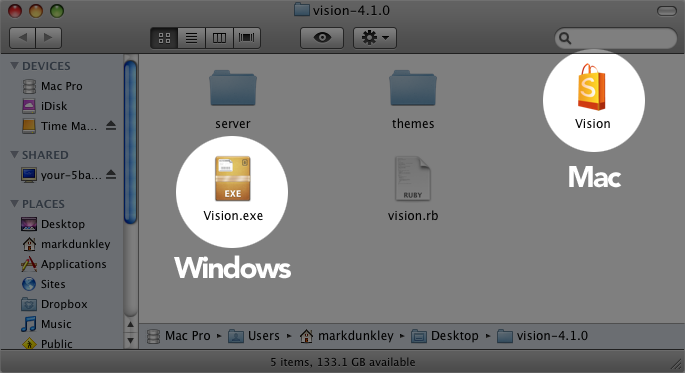Switch to column view mode
Screen dimensions: 685x373
(219, 38)
